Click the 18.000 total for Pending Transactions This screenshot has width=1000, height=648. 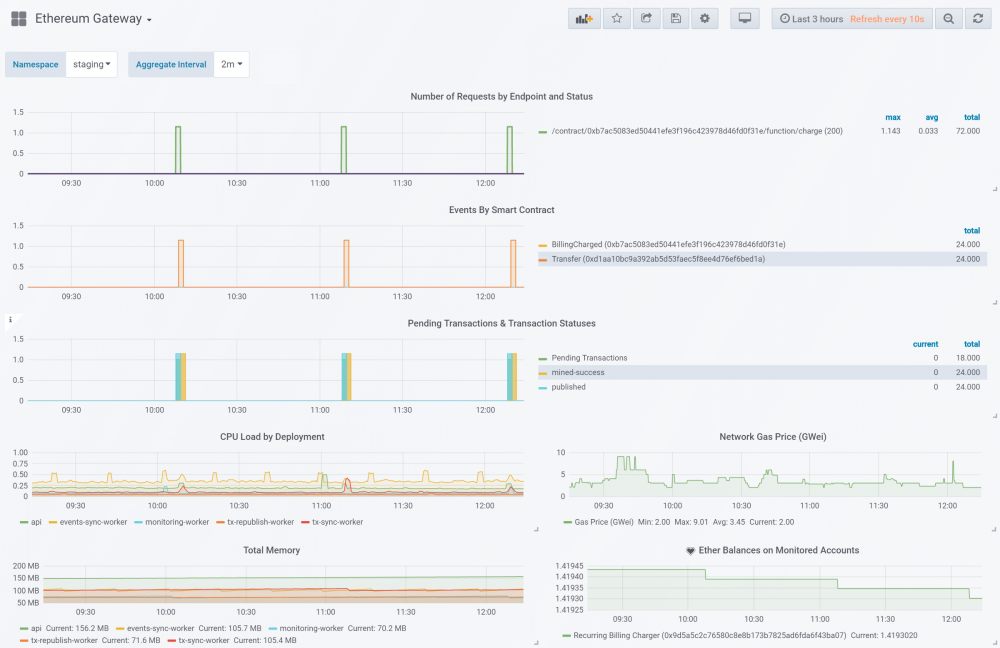click(967, 358)
